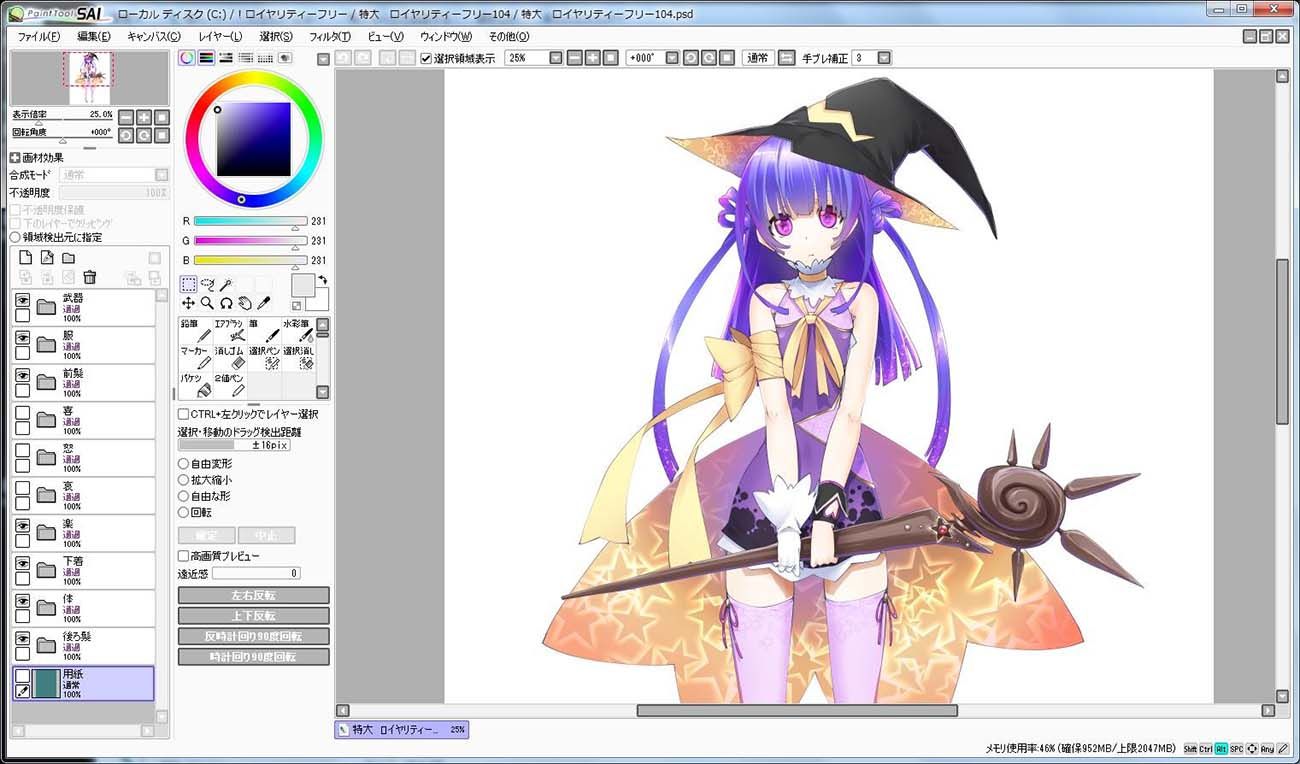Select the 回転 radio option

pos(183,512)
